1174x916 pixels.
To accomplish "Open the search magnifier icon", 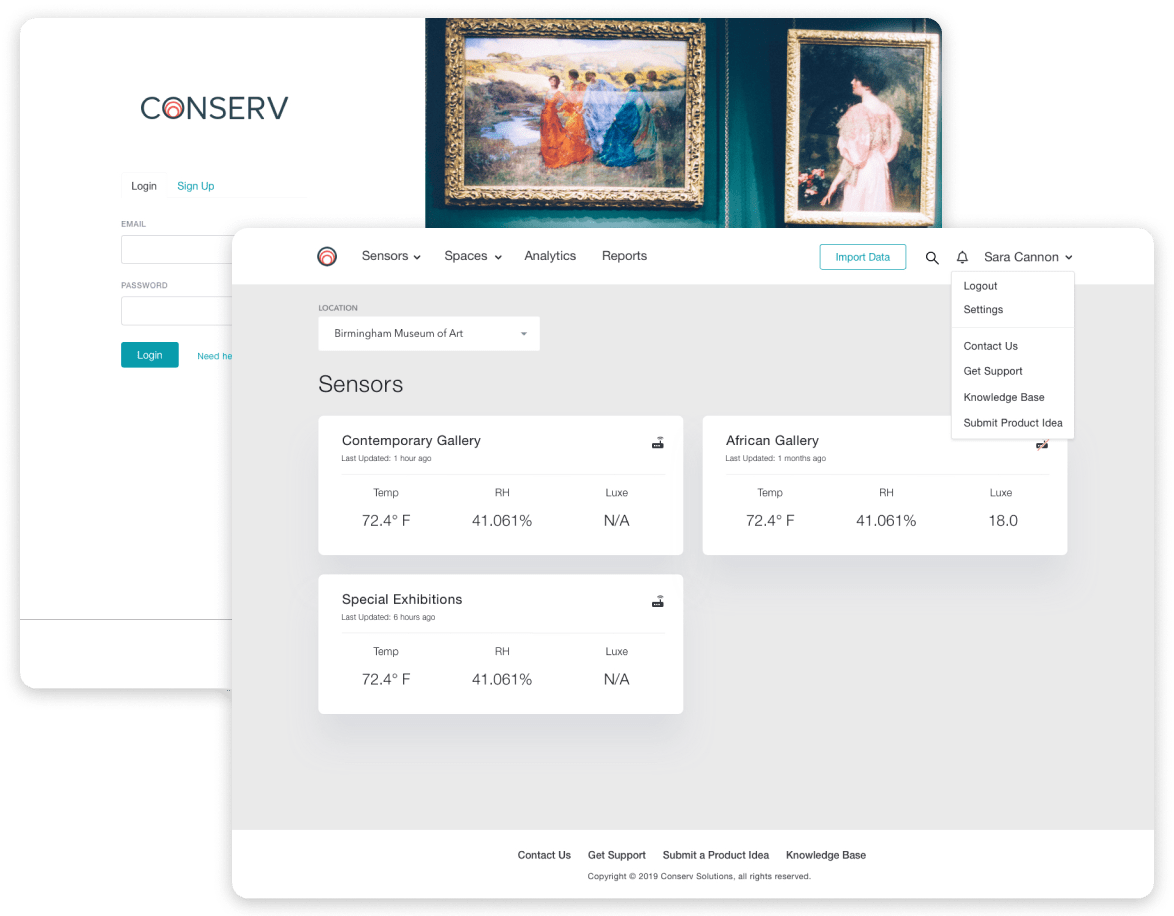I will click(x=931, y=258).
